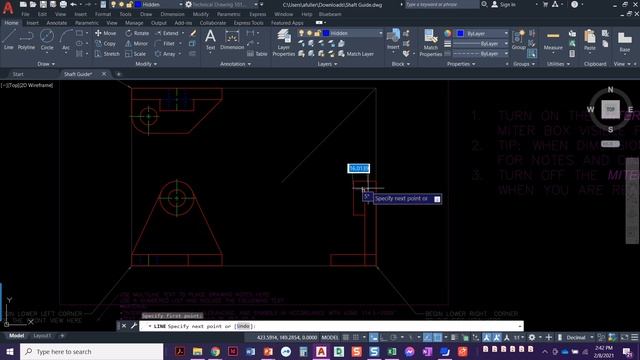
Task: Choose the Fillet command
Action: [x=165, y=43]
